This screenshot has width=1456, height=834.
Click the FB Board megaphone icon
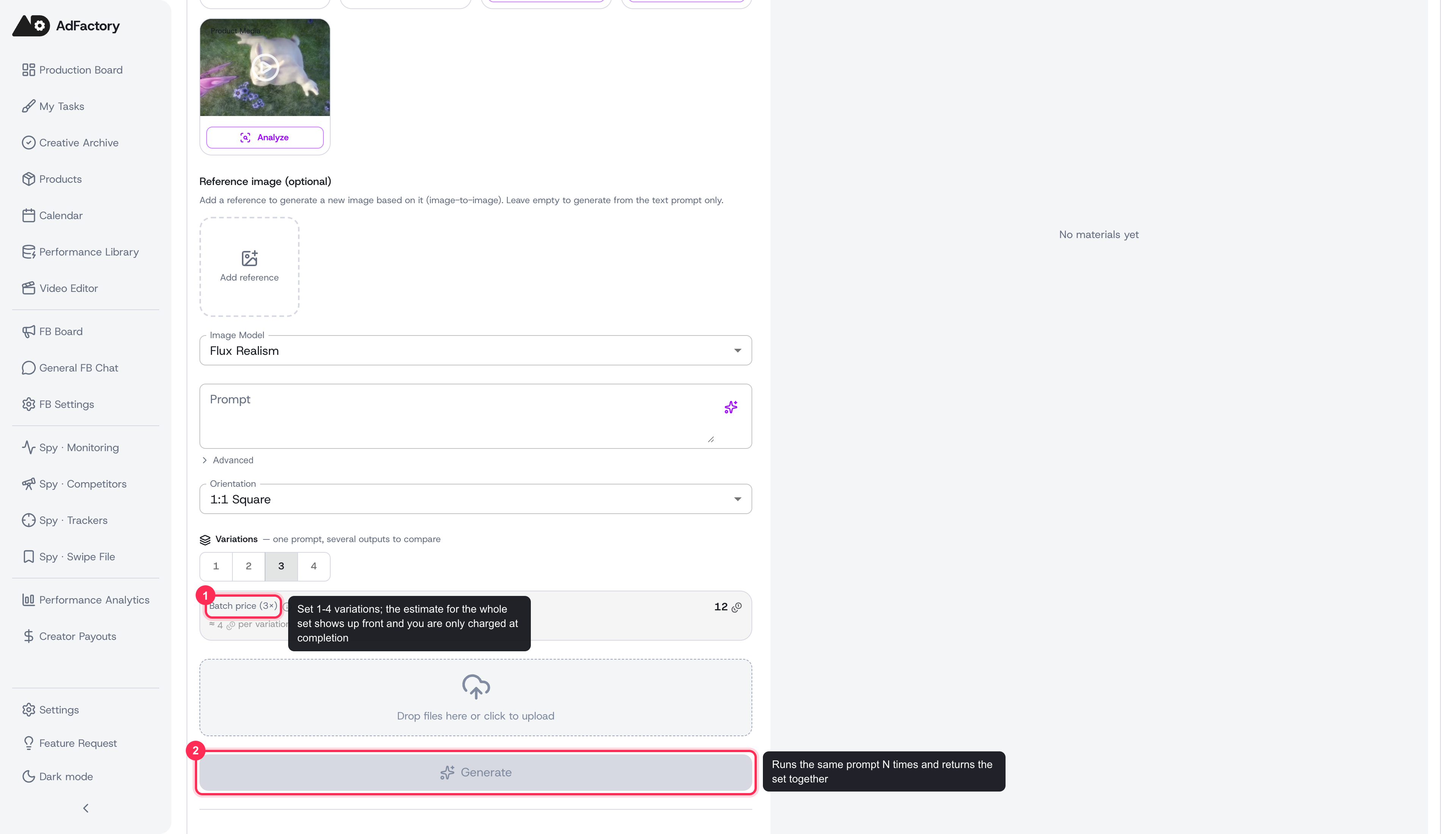[29, 332]
